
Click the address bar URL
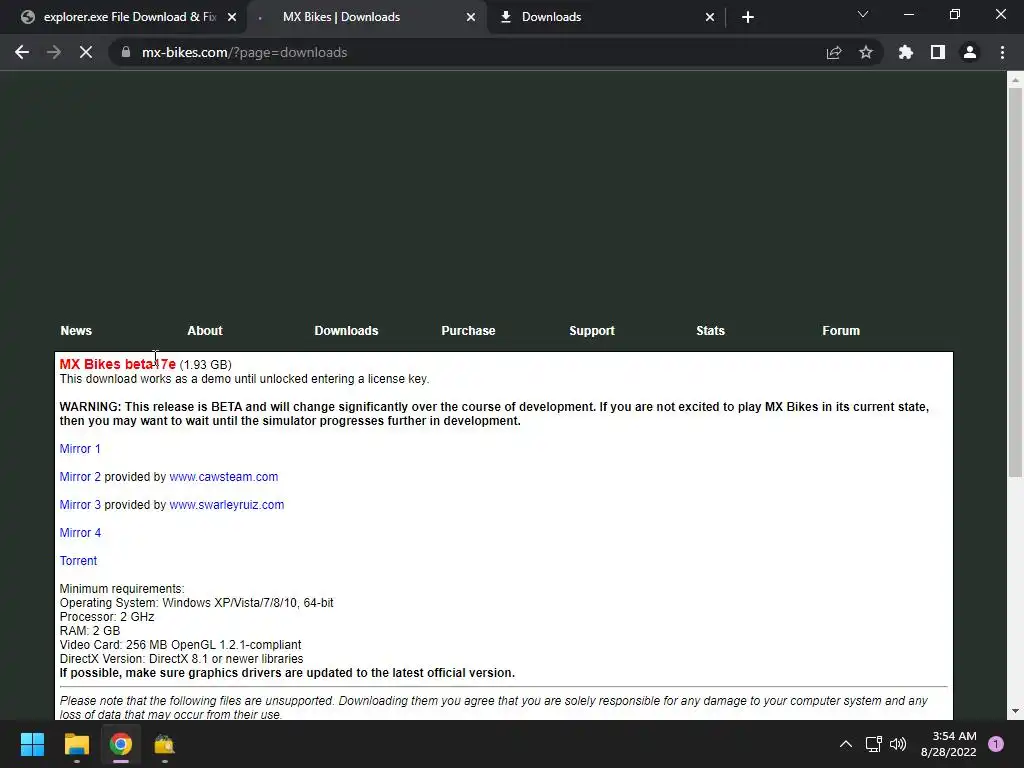pos(244,52)
